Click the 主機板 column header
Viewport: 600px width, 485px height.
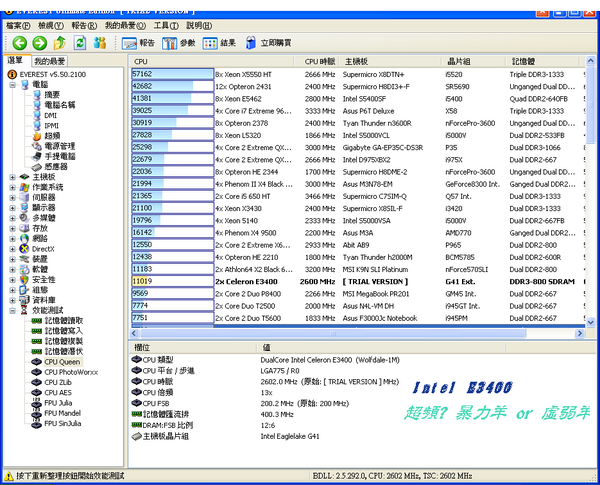coord(390,62)
